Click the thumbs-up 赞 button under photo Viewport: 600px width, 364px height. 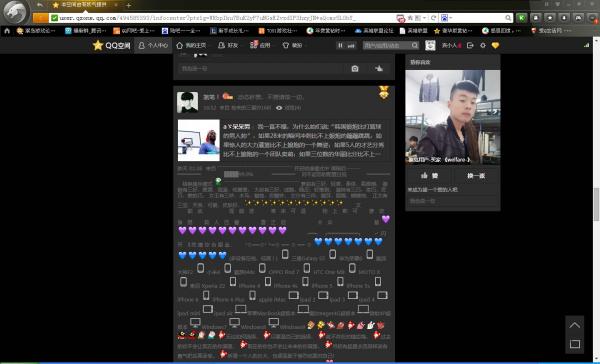(429, 176)
